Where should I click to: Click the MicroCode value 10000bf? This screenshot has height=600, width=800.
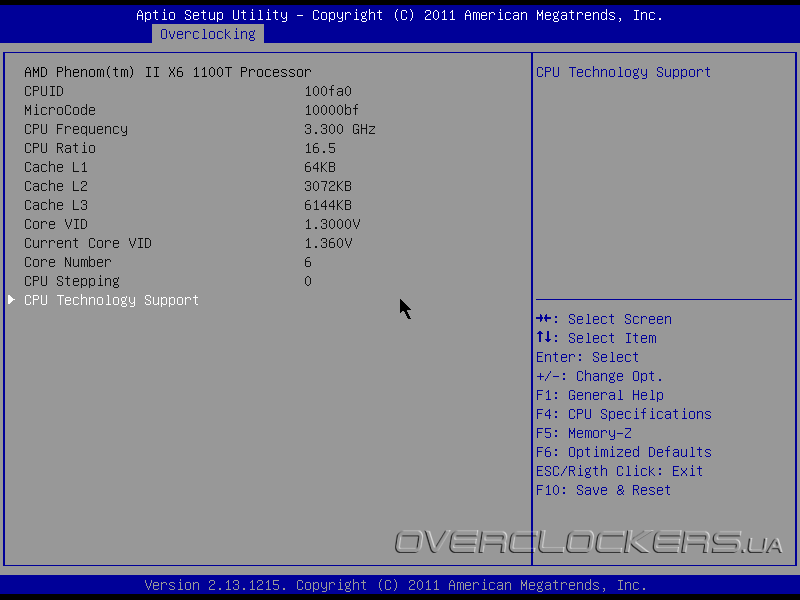(x=332, y=110)
